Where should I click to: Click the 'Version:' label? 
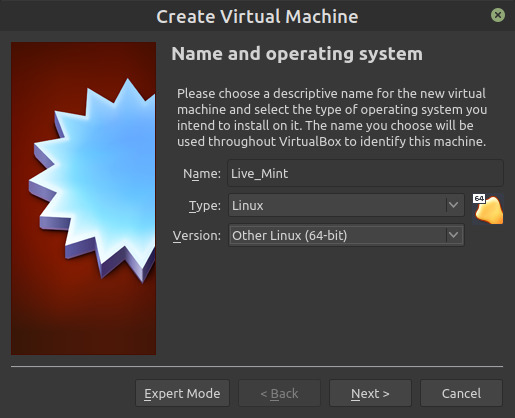pyautogui.click(x=197, y=236)
